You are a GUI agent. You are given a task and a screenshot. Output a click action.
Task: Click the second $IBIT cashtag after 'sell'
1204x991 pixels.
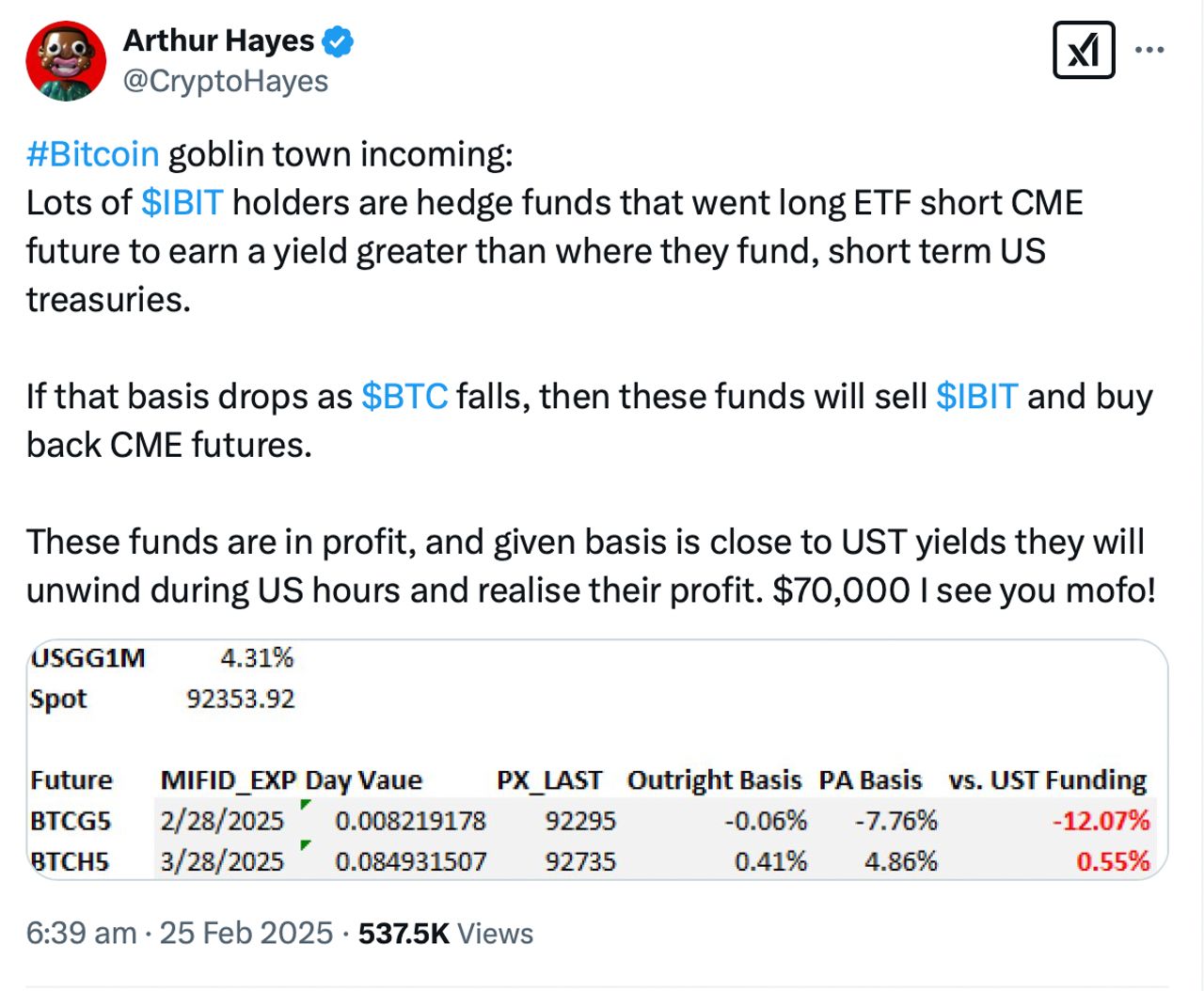pos(977,396)
